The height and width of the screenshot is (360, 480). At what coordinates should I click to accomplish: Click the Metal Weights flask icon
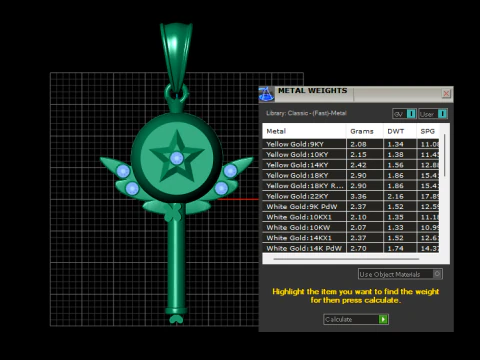click(x=266, y=94)
